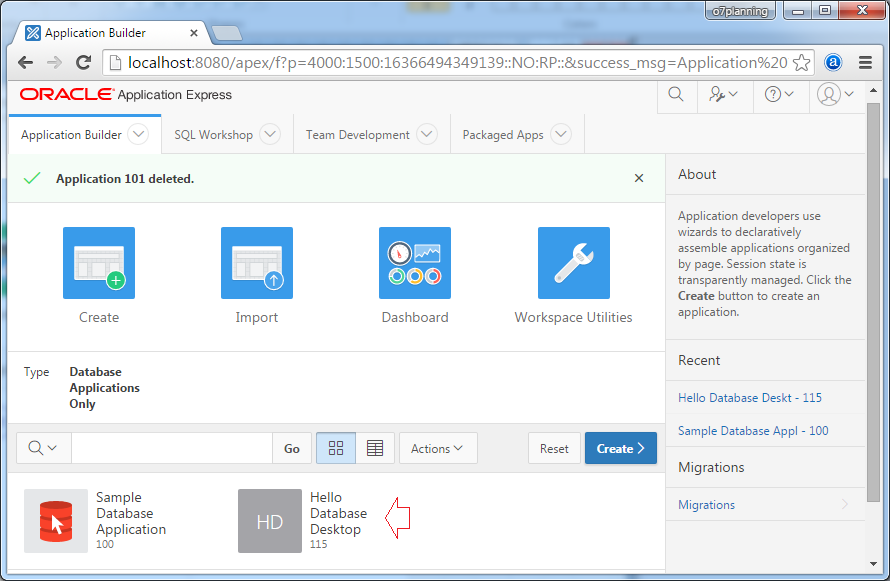Expand the SQL Workshop dropdown arrow
This screenshot has width=890, height=581.
tap(270, 134)
